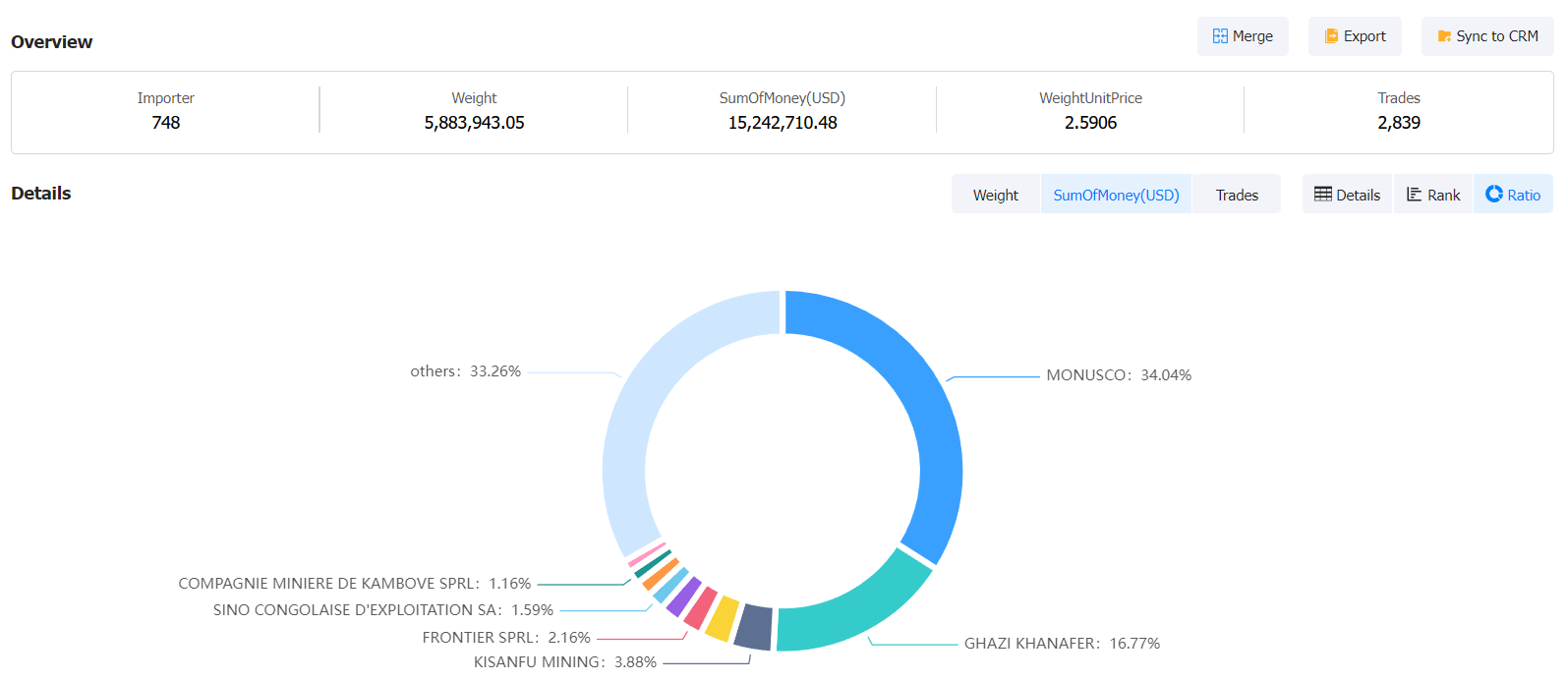1568x682 pixels.
Task: Click the Export file icon
Action: [1331, 36]
